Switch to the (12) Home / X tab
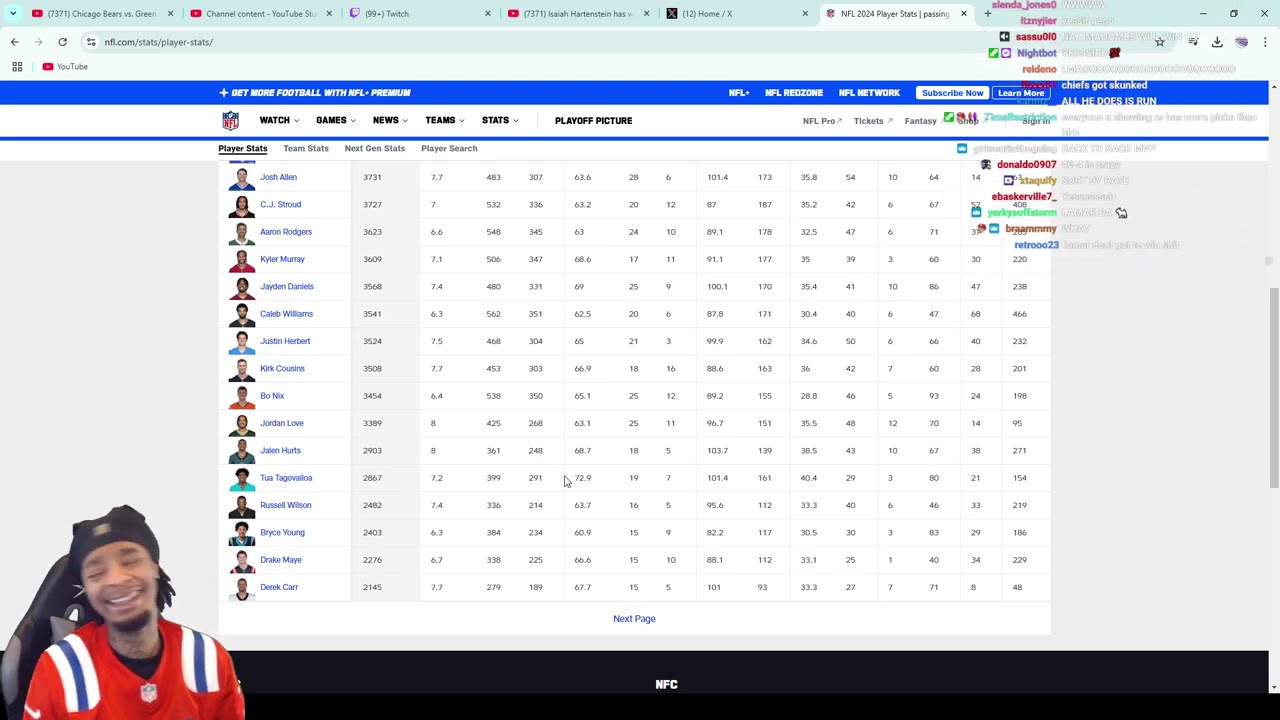Screen dimensions: 1280x720 (x=737, y=14)
